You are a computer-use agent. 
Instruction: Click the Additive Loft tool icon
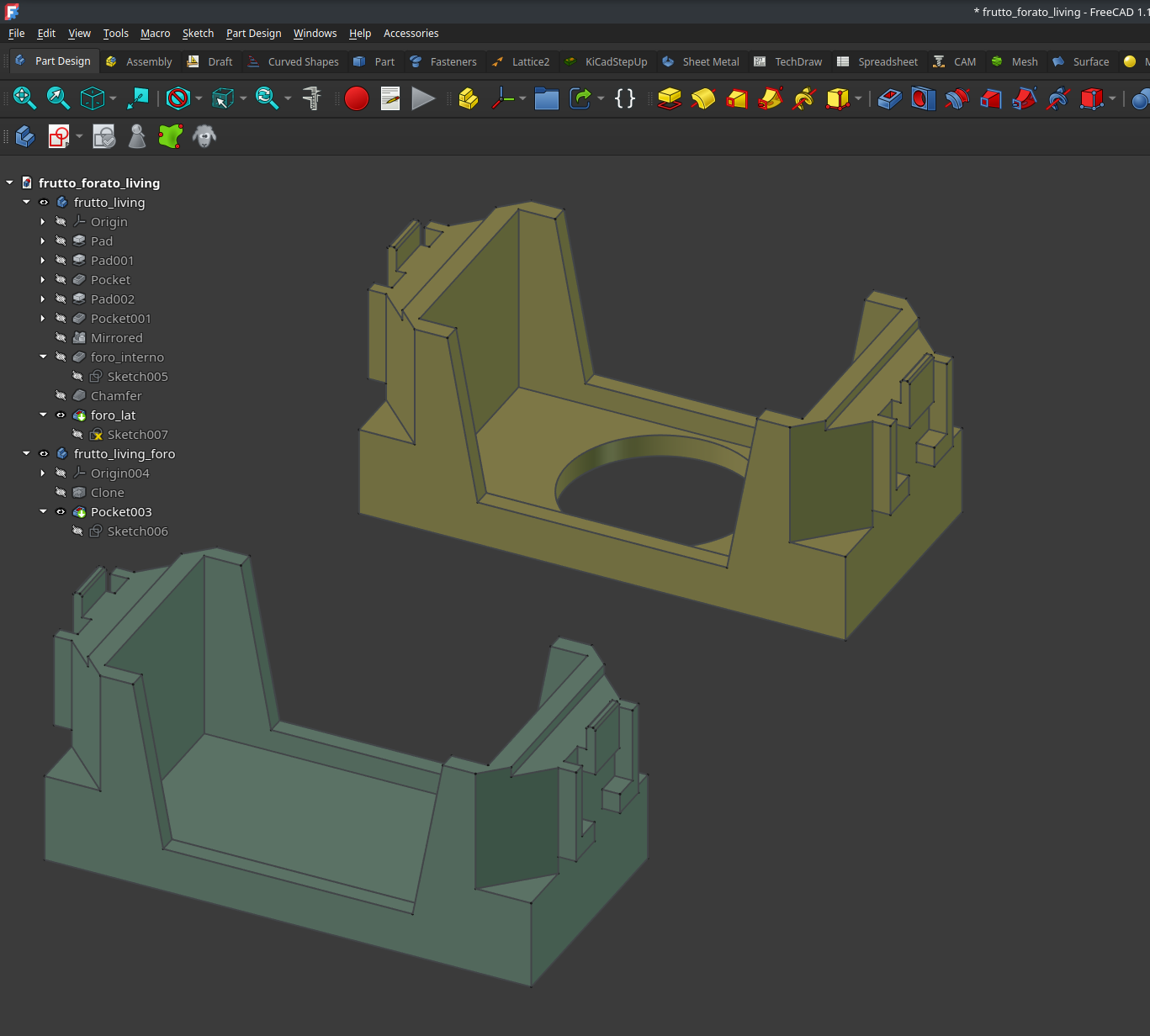[737, 98]
